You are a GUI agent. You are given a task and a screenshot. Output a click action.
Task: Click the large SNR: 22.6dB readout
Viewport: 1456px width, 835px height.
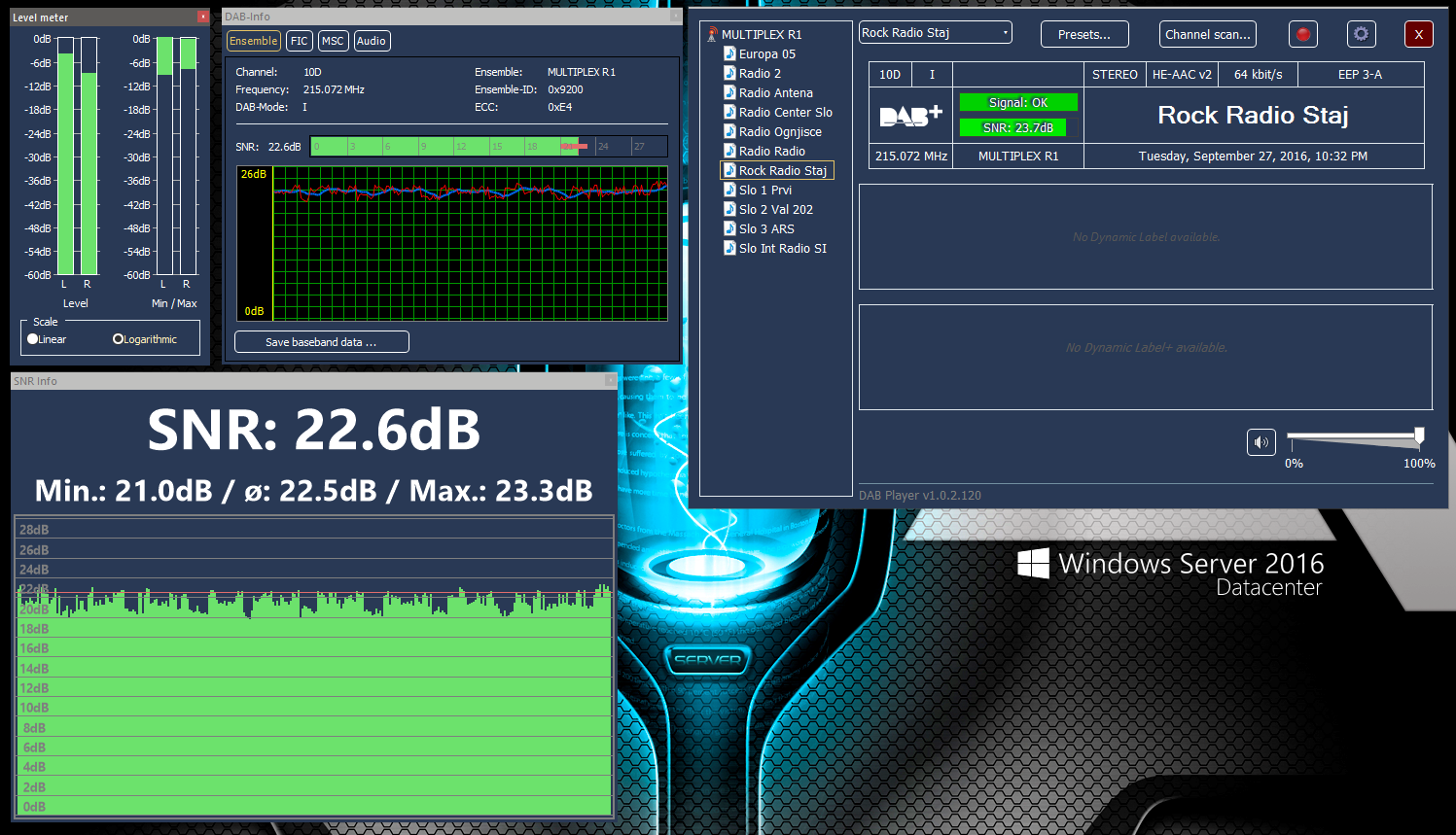(x=314, y=430)
